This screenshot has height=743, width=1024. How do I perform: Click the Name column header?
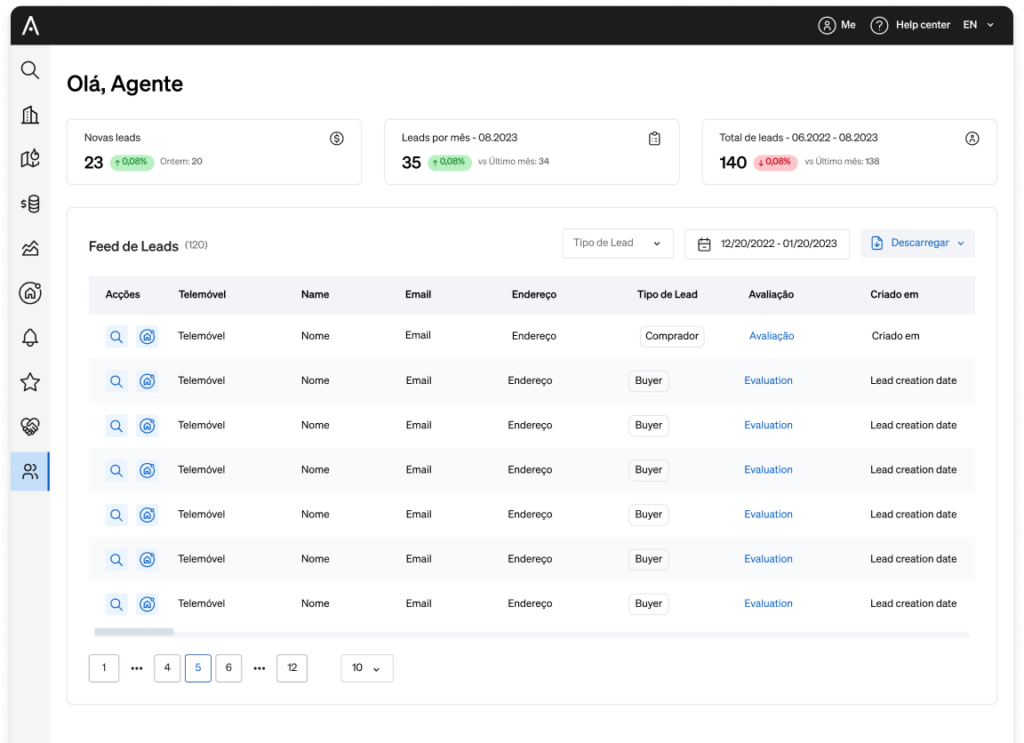(x=315, y=294)
